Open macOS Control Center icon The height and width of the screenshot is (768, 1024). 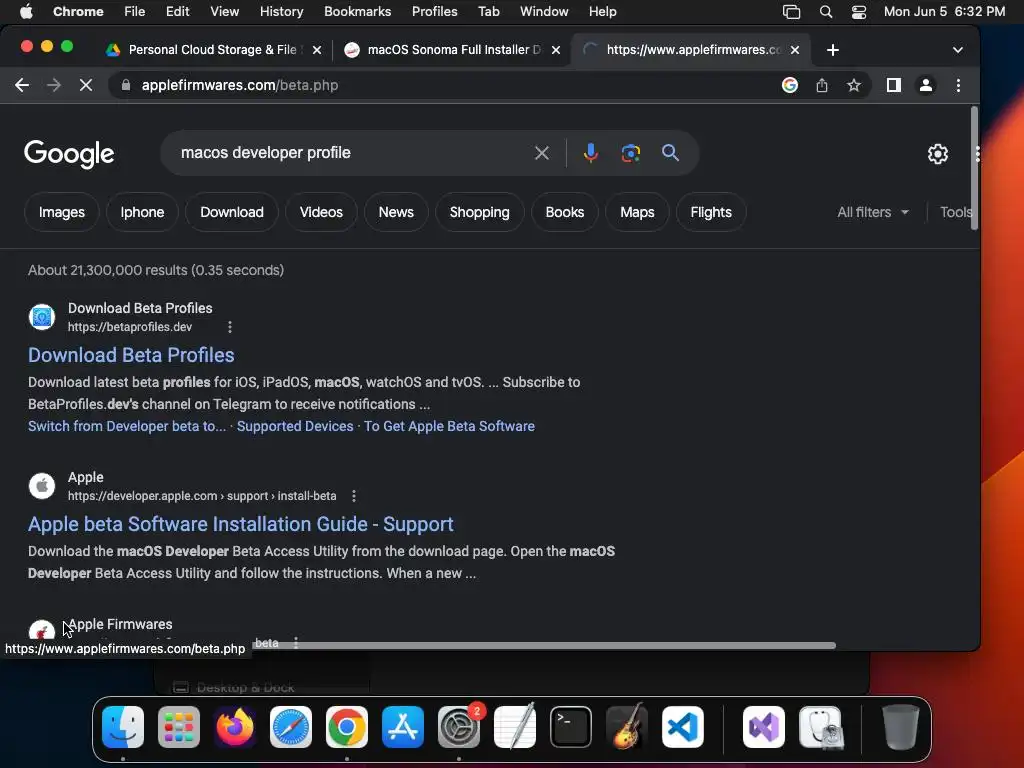coord(859,12)
